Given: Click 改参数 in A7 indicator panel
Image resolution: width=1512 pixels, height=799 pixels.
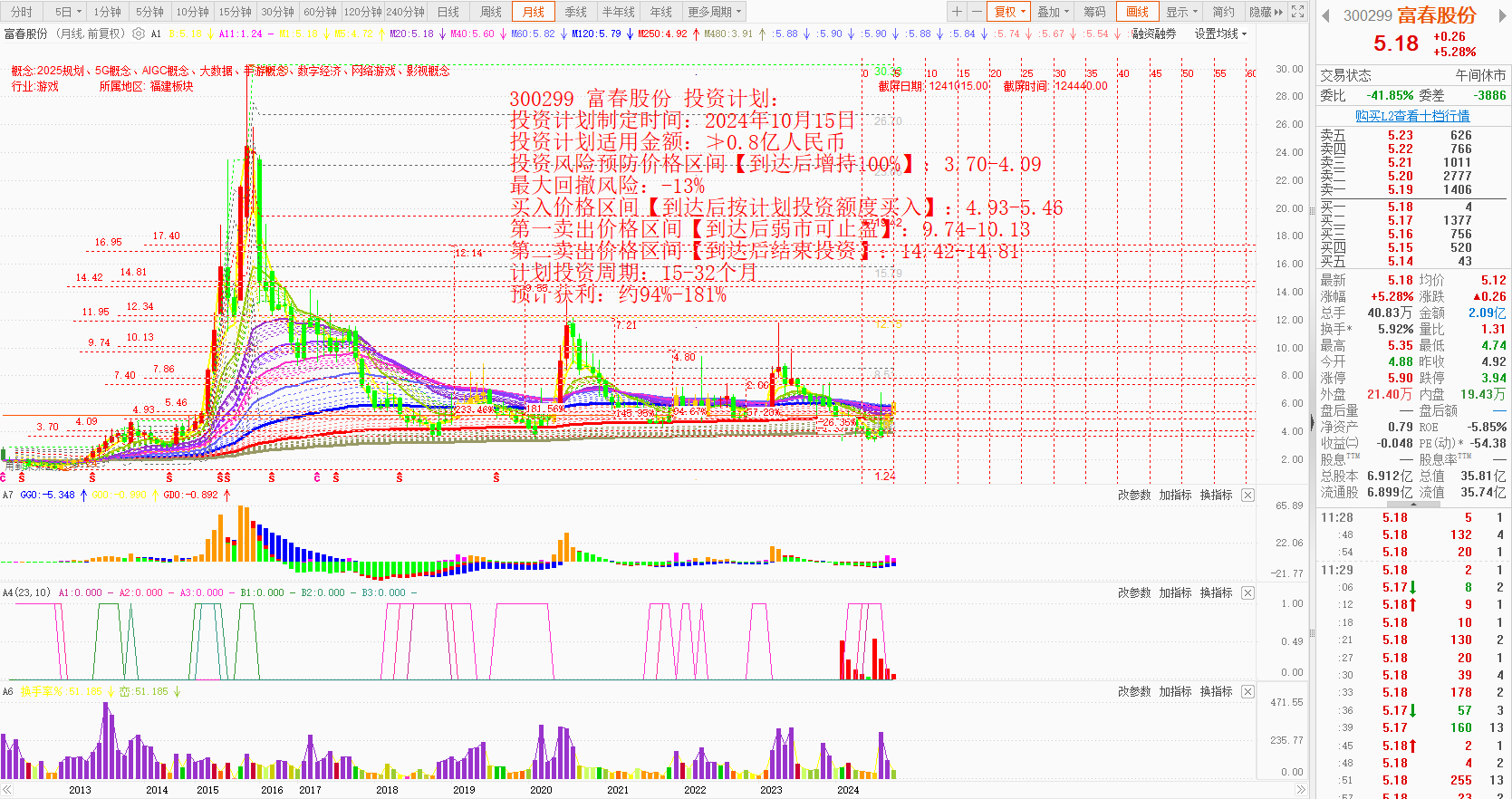Looking at the screenshot, I should click(x=1133, y=495).
